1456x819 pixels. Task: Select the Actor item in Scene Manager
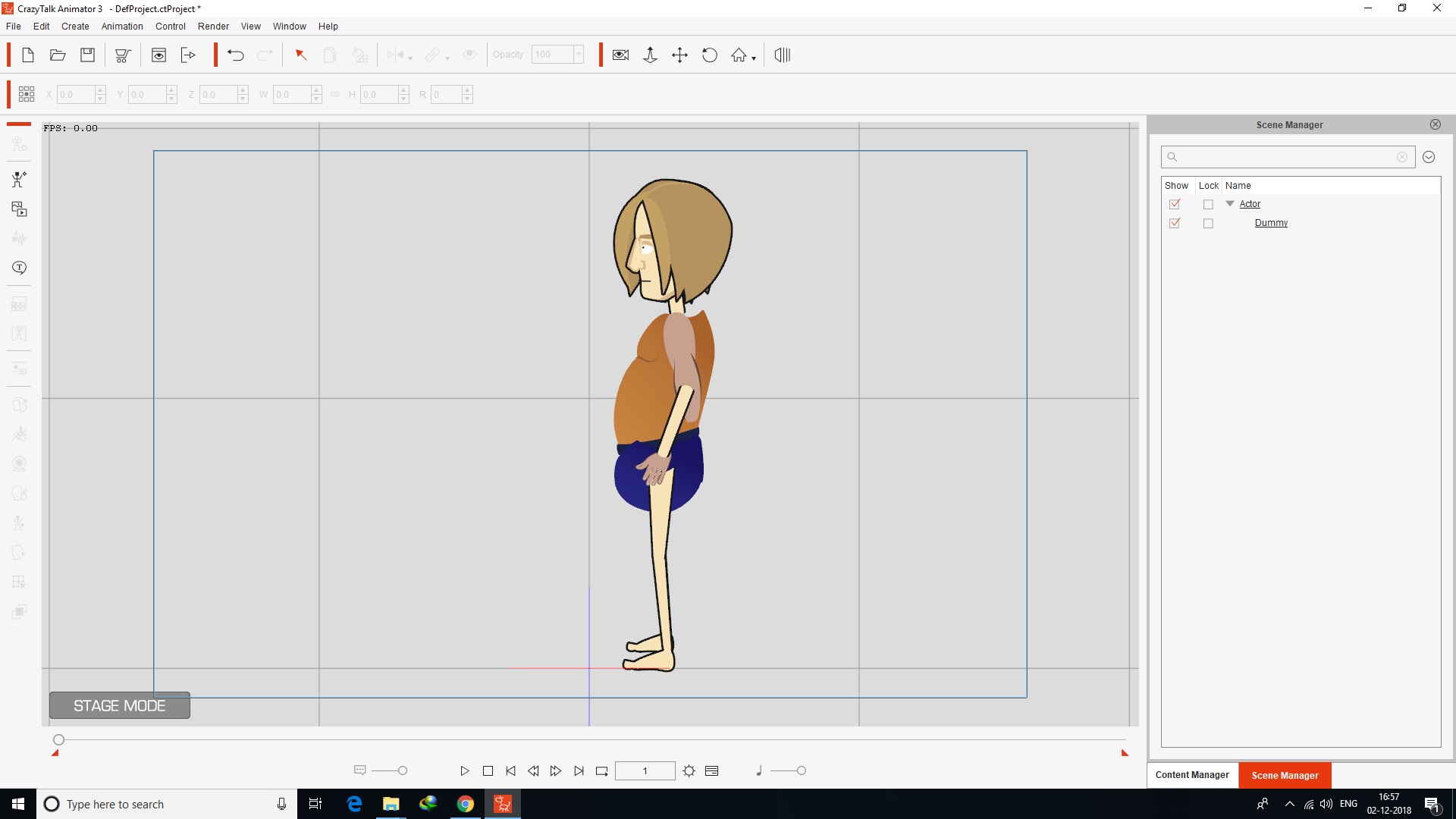pyautogui.click(x=1250, y=204)
